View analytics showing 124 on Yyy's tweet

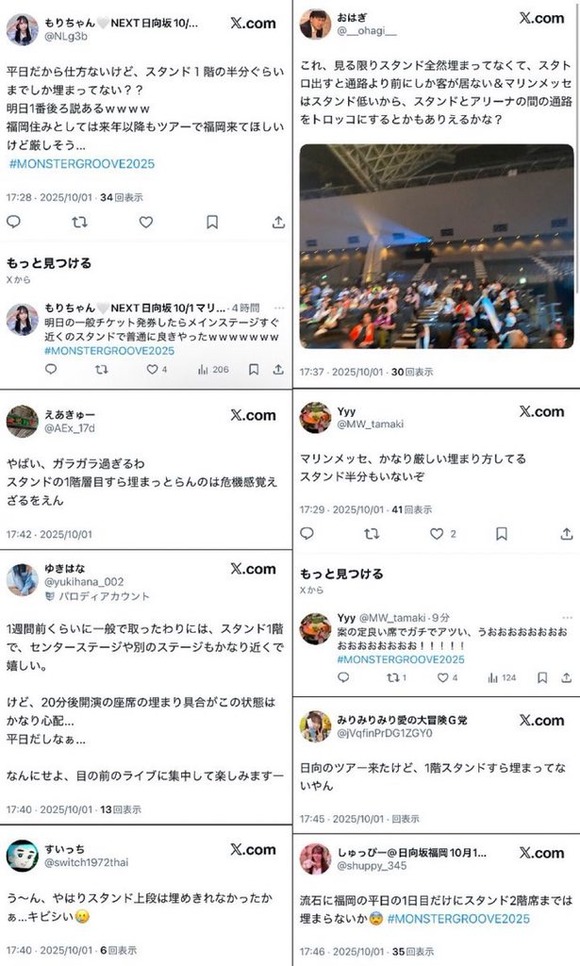tap(502, 678)
